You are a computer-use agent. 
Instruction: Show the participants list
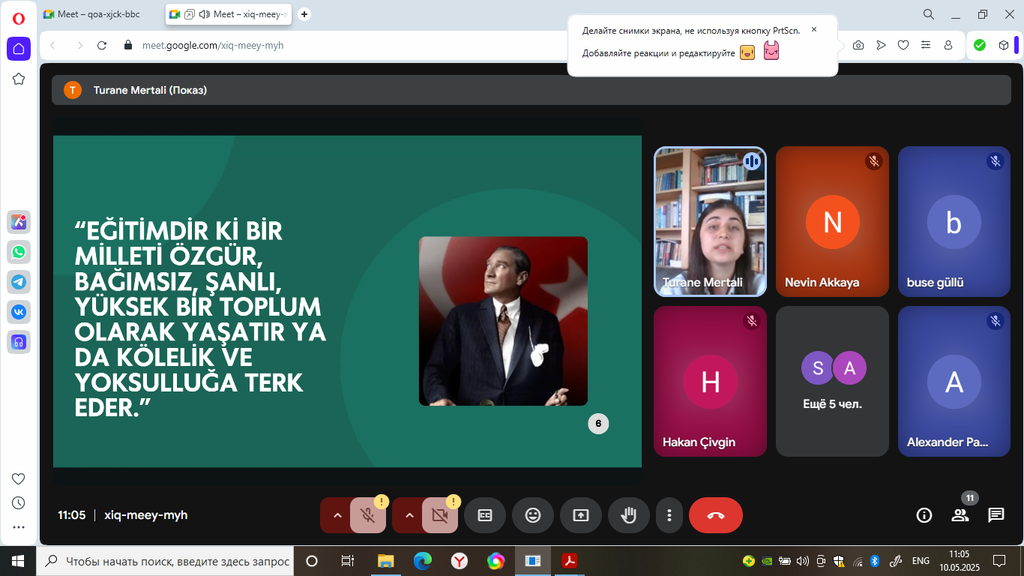tap(960, 515)
